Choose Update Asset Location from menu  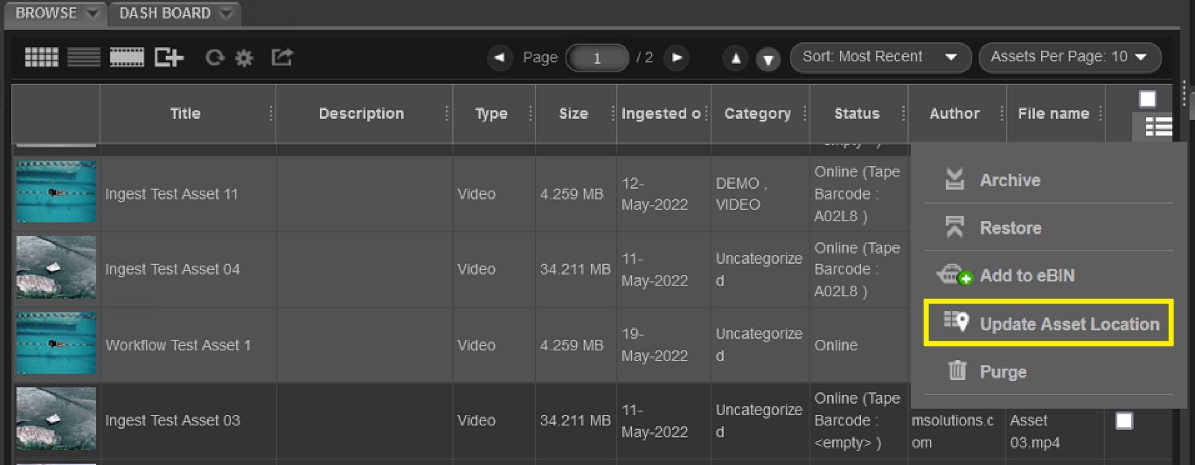[1049, 324]
